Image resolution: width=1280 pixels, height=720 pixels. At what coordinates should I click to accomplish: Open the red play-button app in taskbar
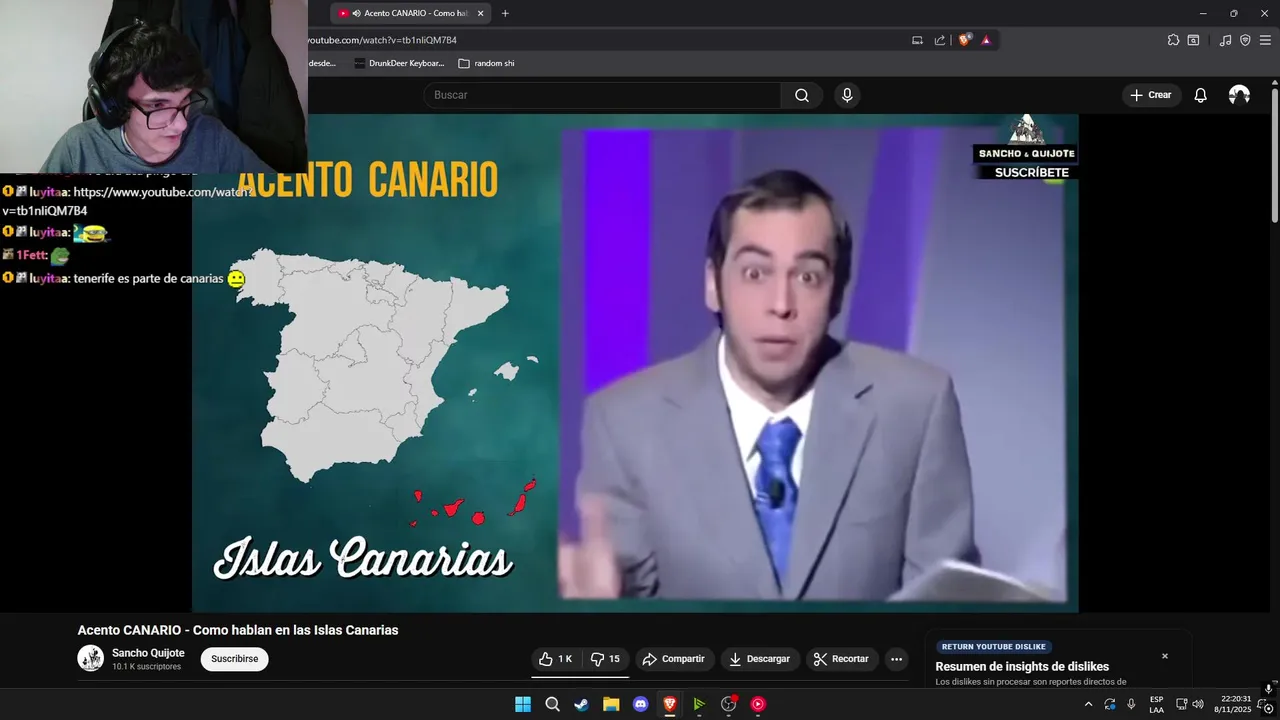click(x=758, y=704)
